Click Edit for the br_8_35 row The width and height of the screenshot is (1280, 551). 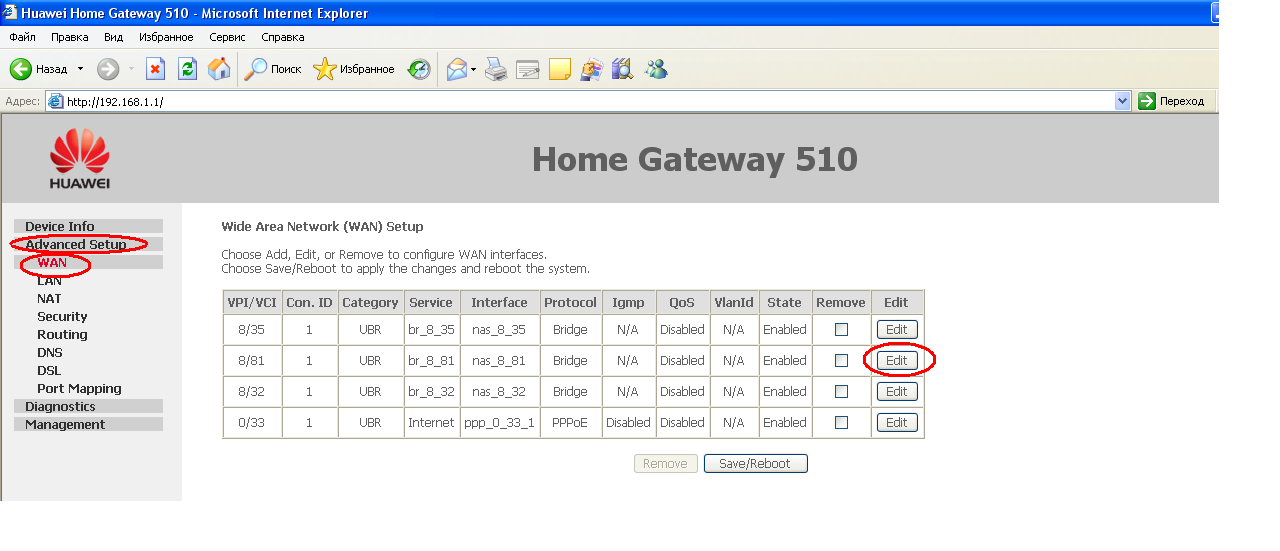tap(897, 329)
